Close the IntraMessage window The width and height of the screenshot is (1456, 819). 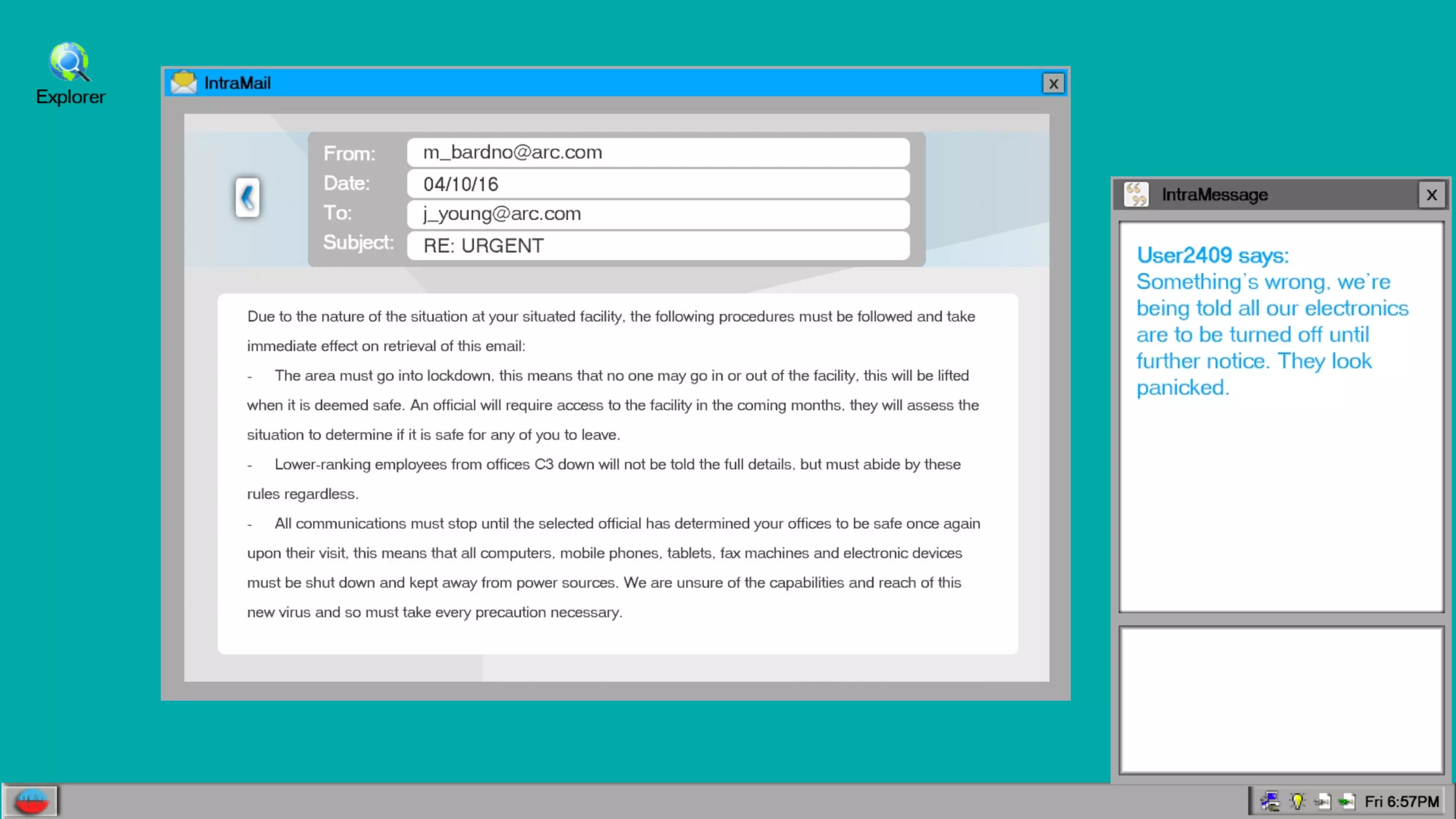(x=1431, y=195)
